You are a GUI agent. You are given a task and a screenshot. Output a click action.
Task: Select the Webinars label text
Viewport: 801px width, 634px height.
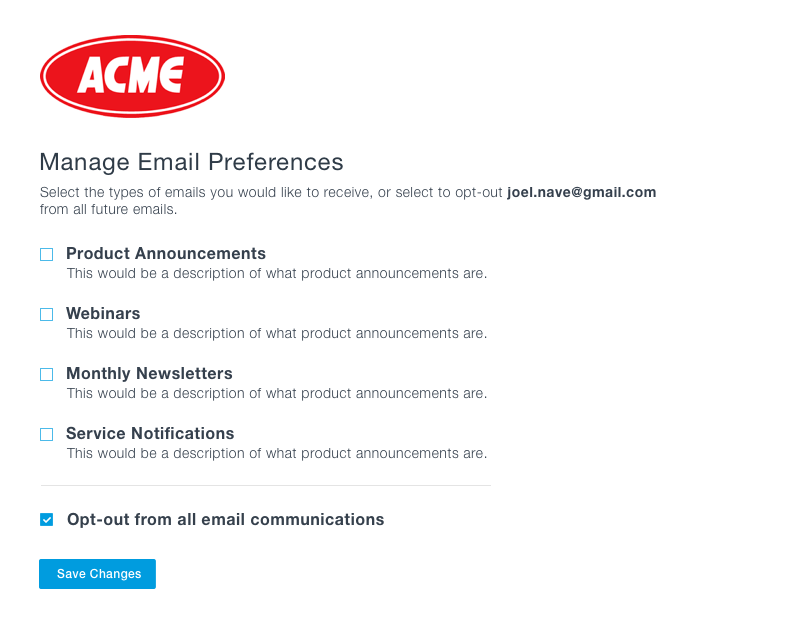[103, 313]
